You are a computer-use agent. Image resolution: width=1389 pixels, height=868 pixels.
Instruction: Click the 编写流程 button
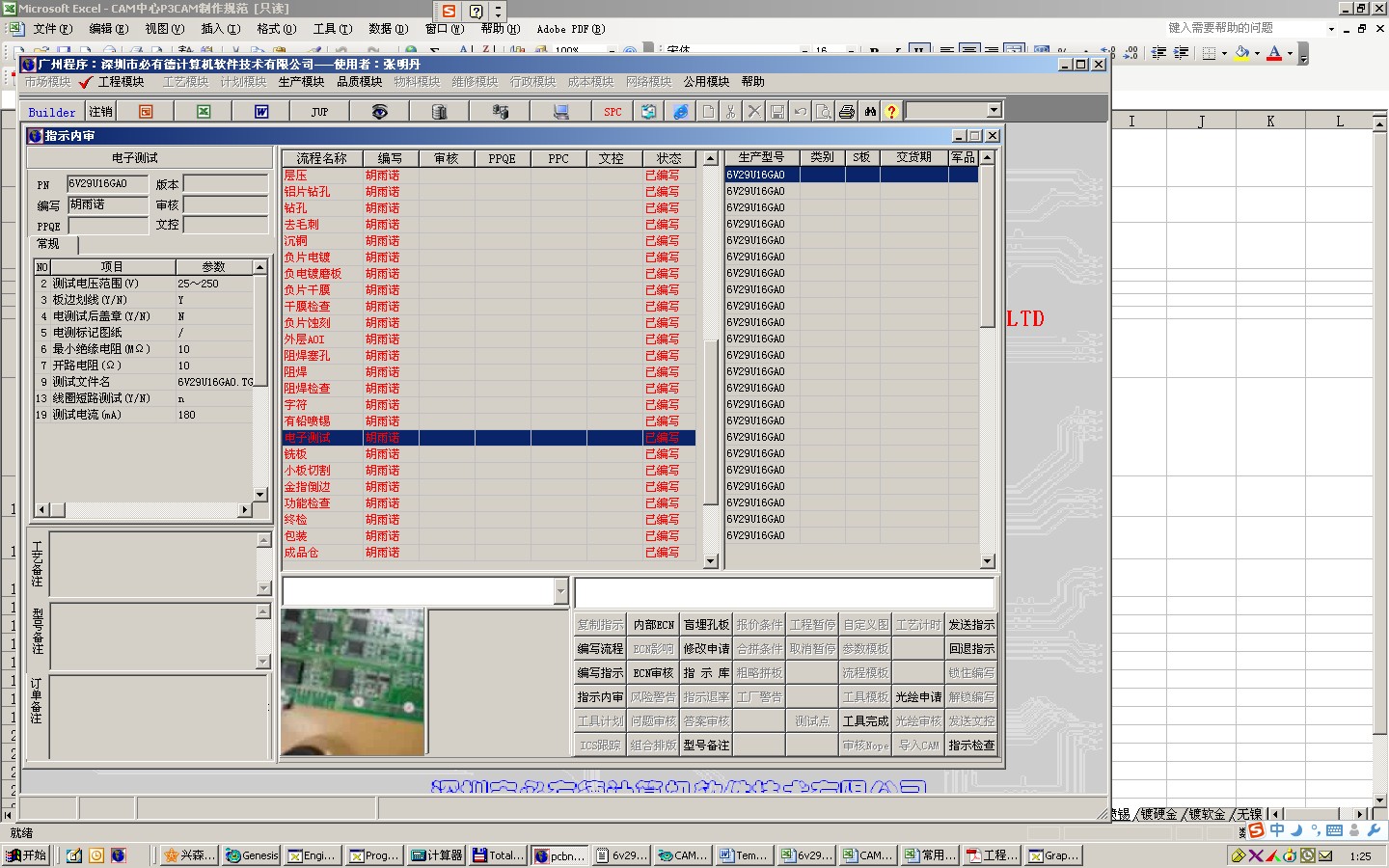600,649
